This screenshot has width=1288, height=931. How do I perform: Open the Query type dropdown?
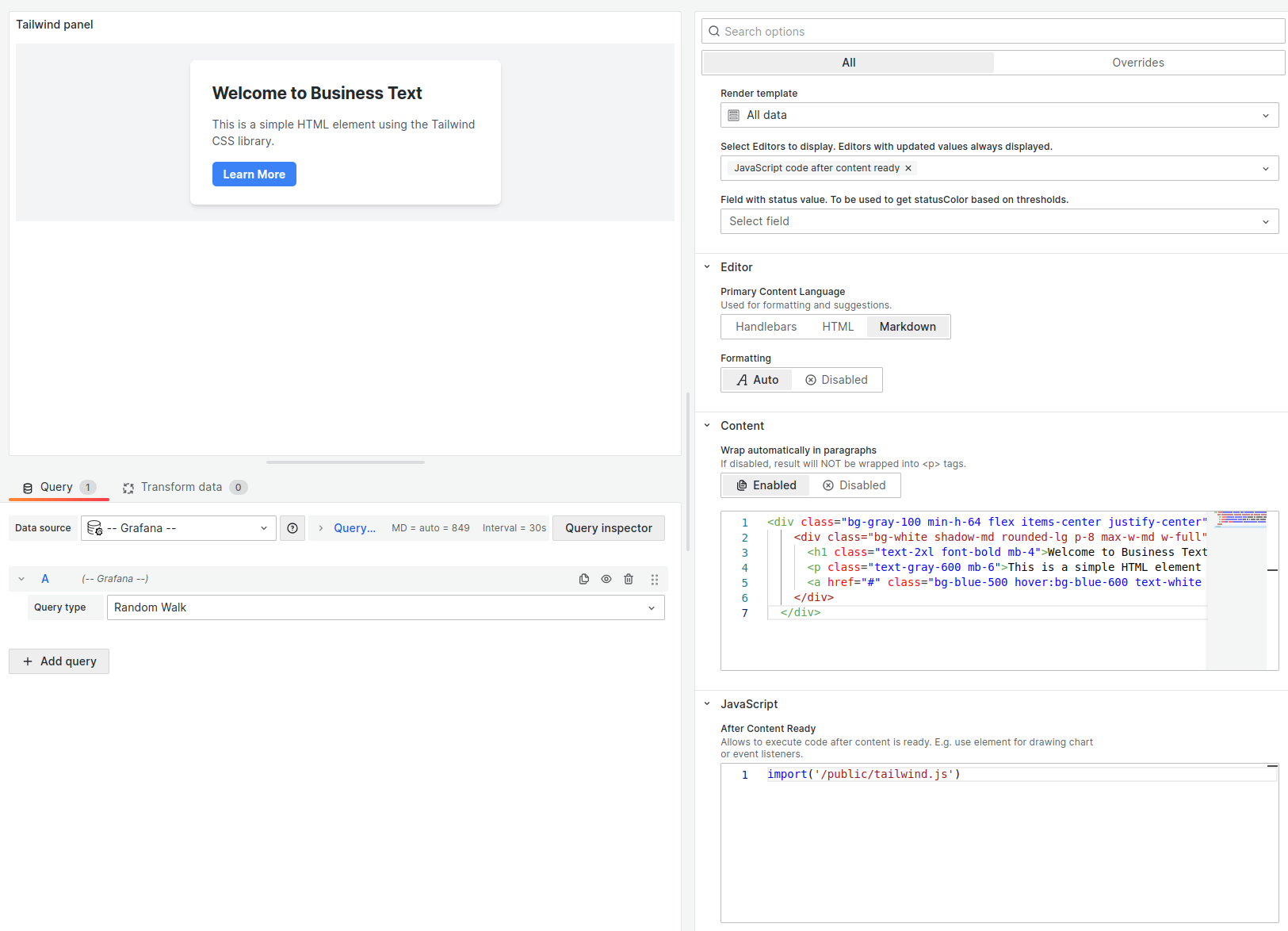click(385, 607)
